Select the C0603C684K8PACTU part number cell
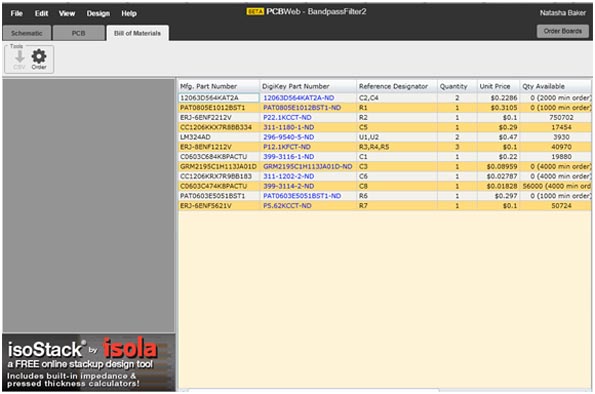This screenshot has width=595, height=394. [x=219, y=157]
